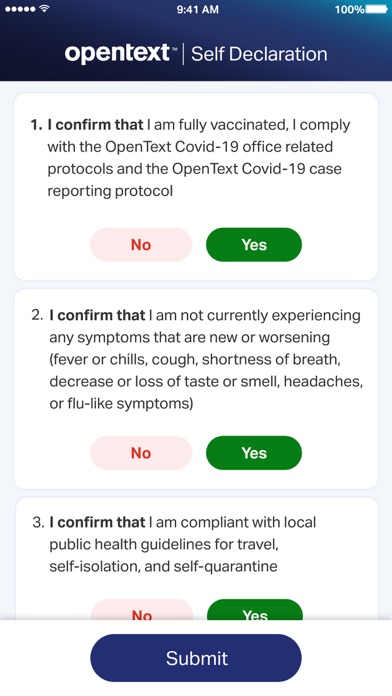Image resolution: width=392 pixels, height=696 pixels.
Task: Tap the OpenText logo in header
Action: click(120, 54)
